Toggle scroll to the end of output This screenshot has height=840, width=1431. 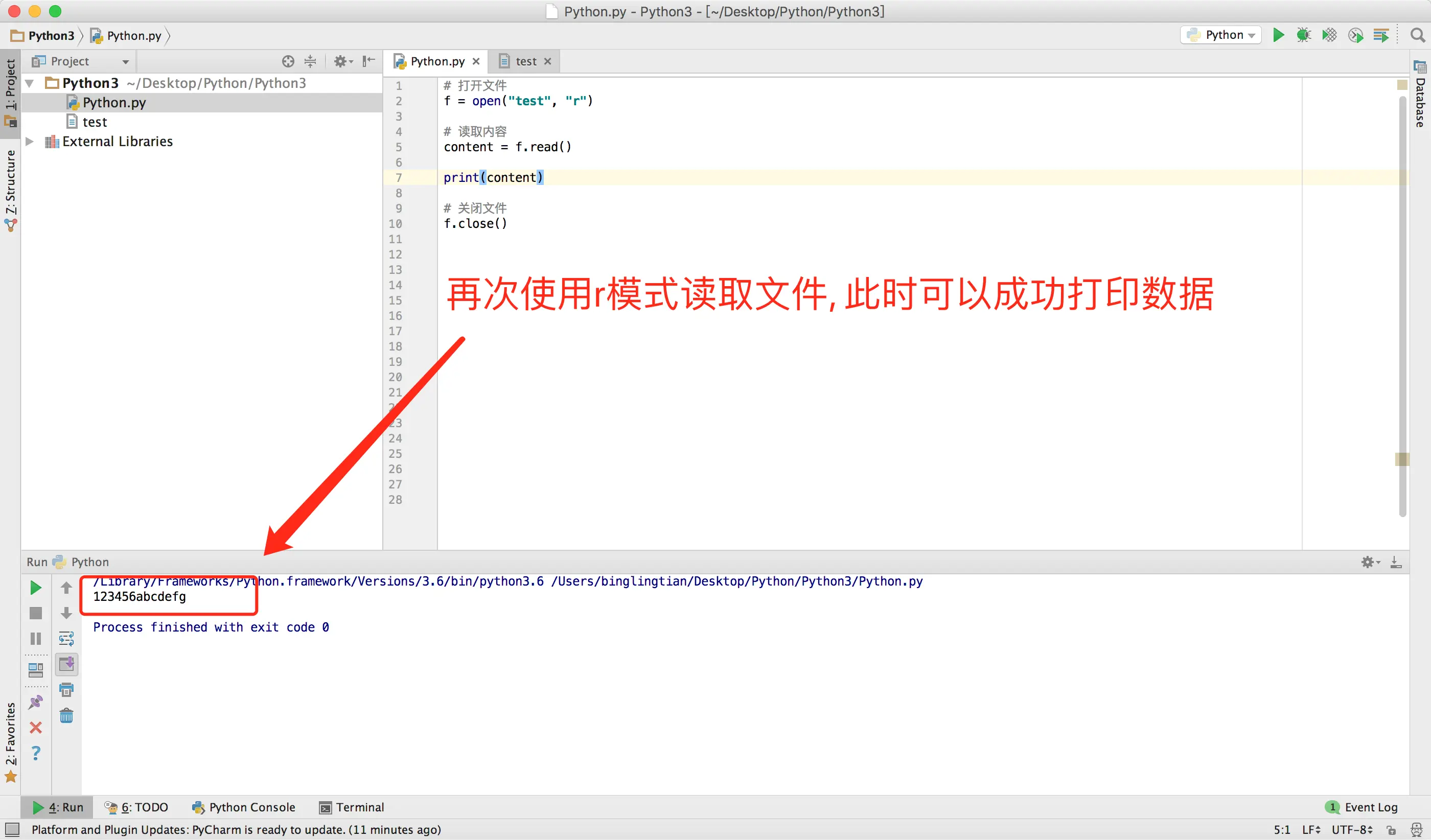pyautogui.click(x=66, y=664)
